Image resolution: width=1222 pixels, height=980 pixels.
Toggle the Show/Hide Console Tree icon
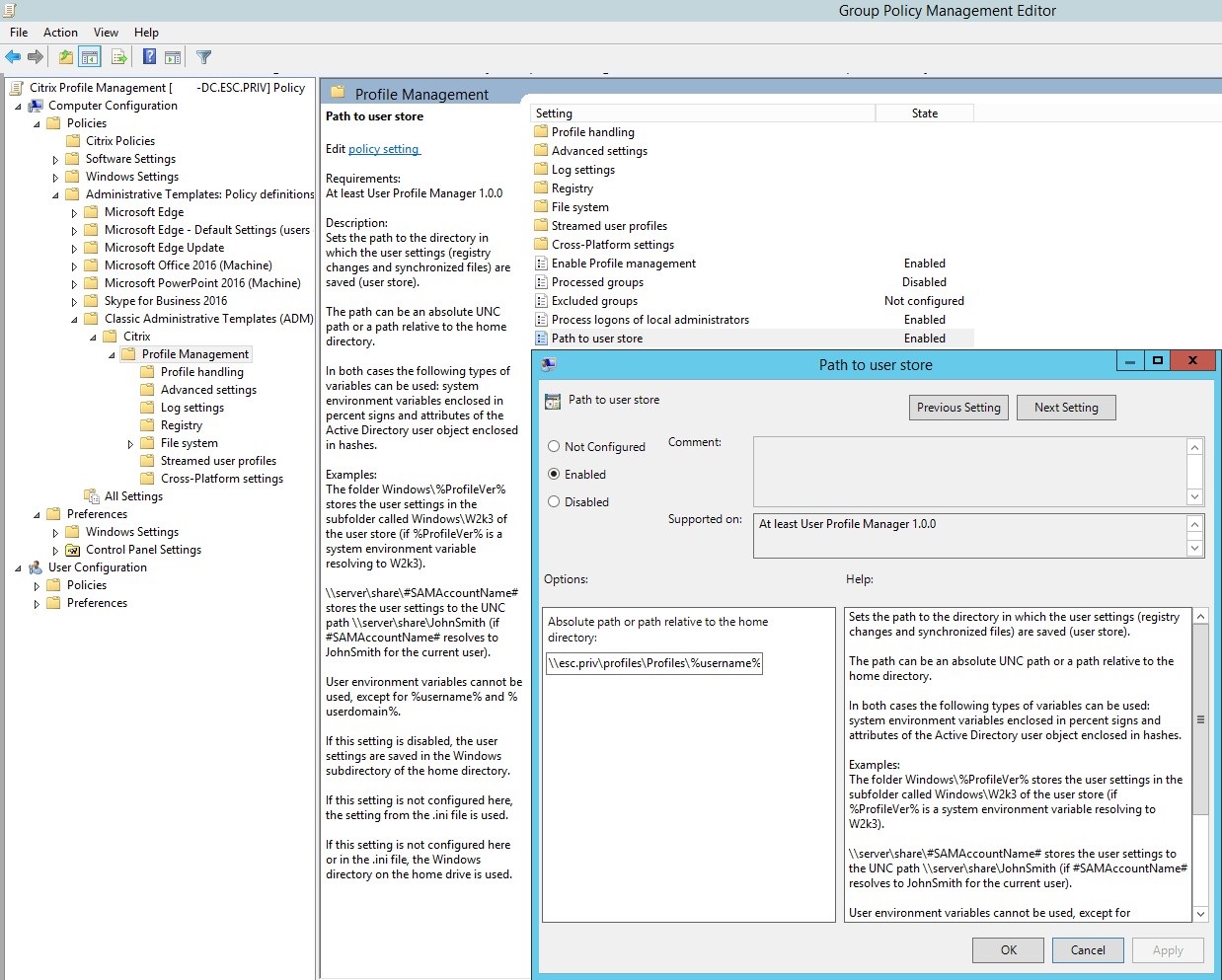pyautogui.click(x=90, y=57)
